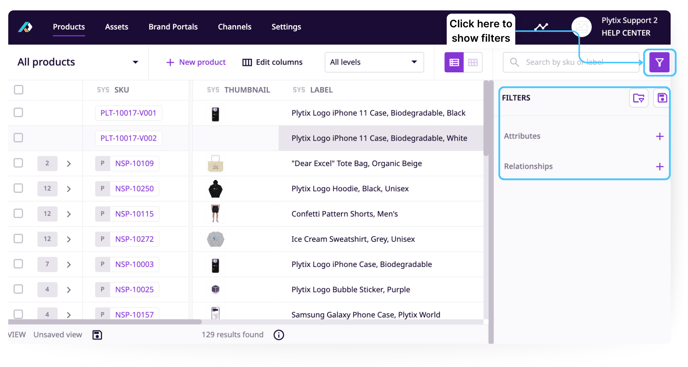
Task: Open saved filters folder icon
Action: pyautogui.click(x=638, y=98)
